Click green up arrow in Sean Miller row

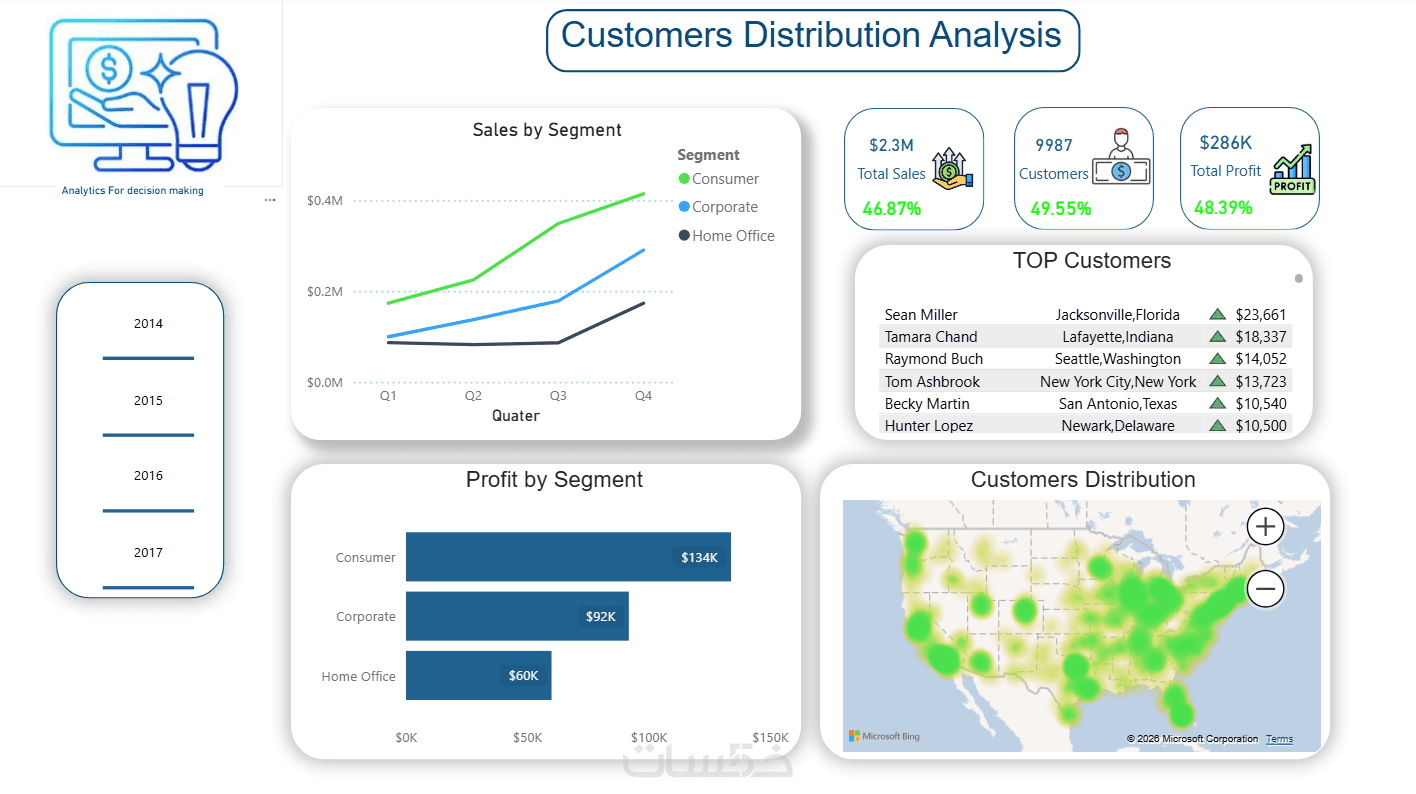[1218, 314]
